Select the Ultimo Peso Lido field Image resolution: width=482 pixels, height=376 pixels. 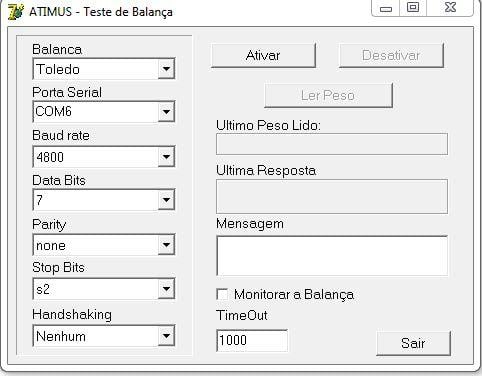coord(332,144)
